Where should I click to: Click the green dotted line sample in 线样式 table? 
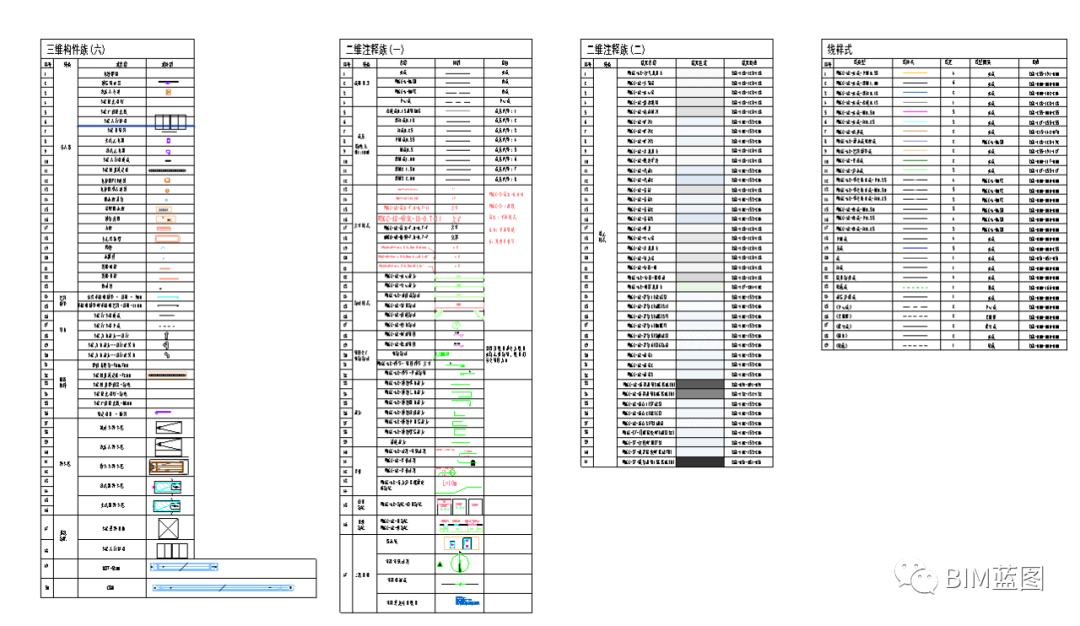(915, 287)
